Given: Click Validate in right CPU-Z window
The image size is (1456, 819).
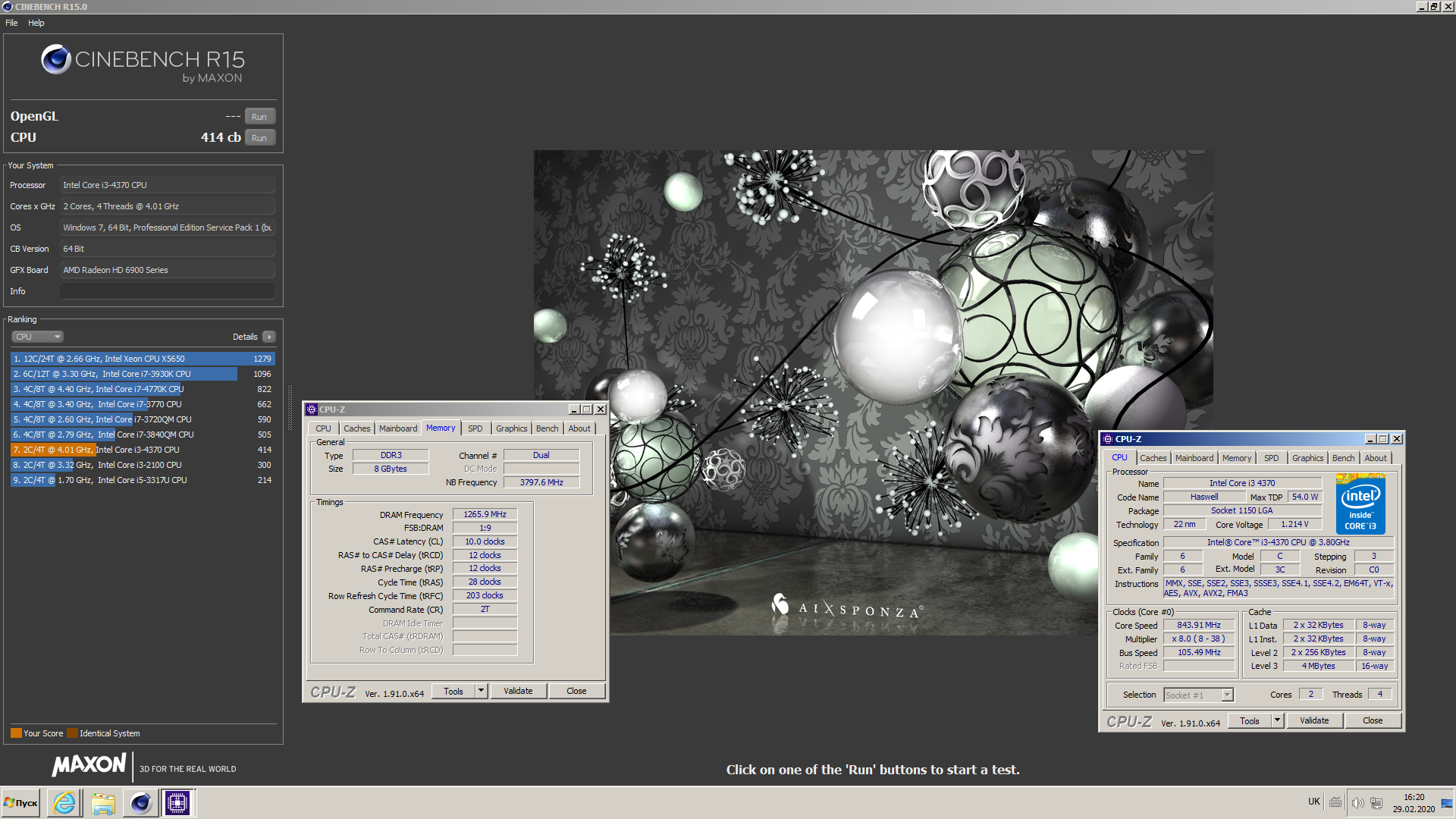Looking at the screenshot, I should tap(1314, 721).
